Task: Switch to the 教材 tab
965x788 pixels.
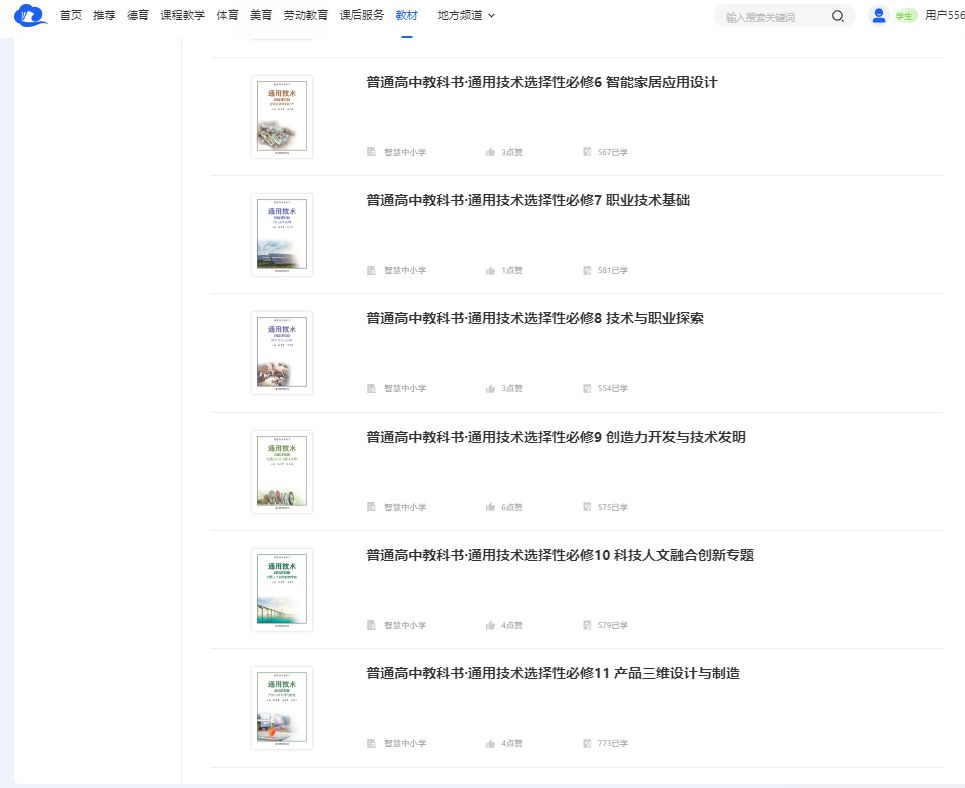Action: pyautogui.click(x=406, y=15)
